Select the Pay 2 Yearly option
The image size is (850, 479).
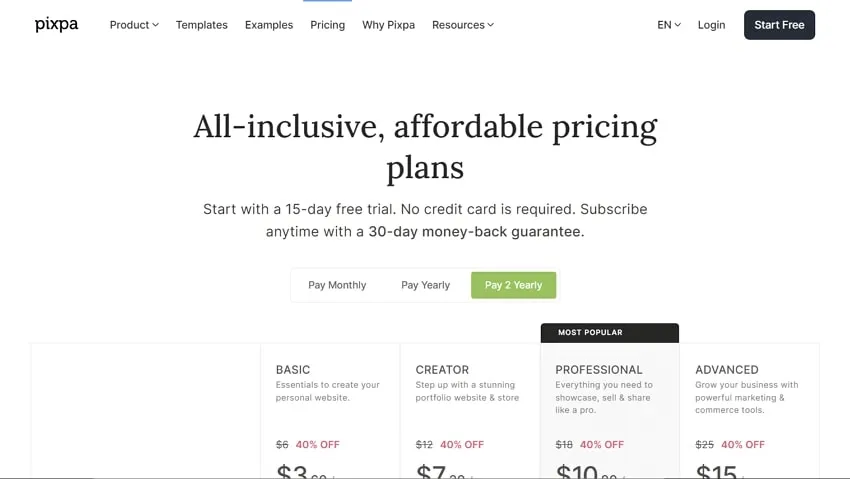513,285
